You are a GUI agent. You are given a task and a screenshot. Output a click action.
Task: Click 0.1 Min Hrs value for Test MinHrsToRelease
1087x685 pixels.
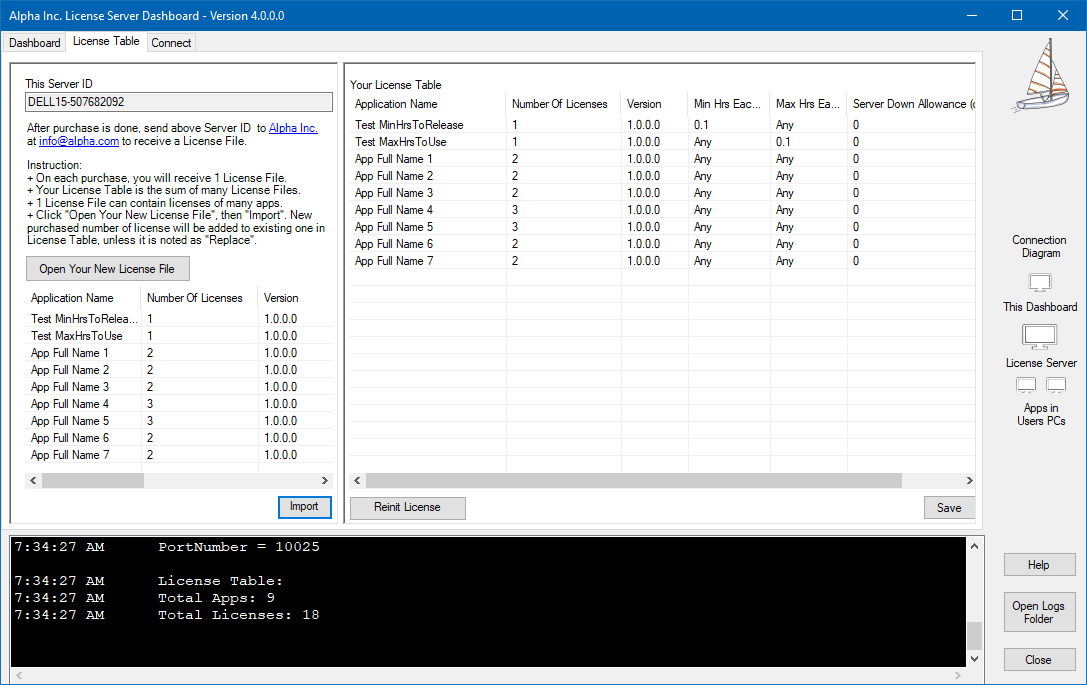click(702, 125)
